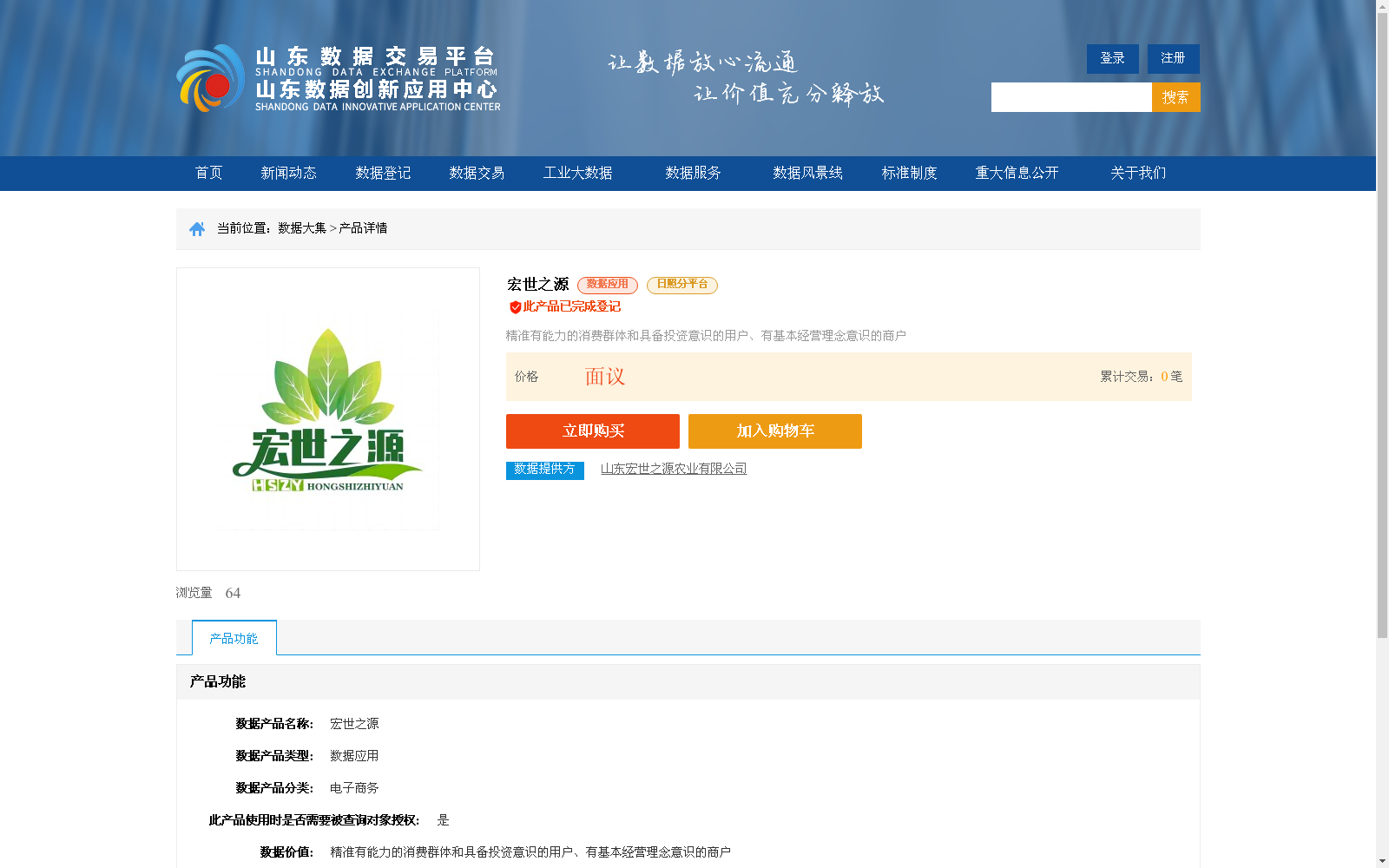Click the 此产品已完成登记 notice text
Viewport: 1389px width, 868px height.
(x=571, y=307)
